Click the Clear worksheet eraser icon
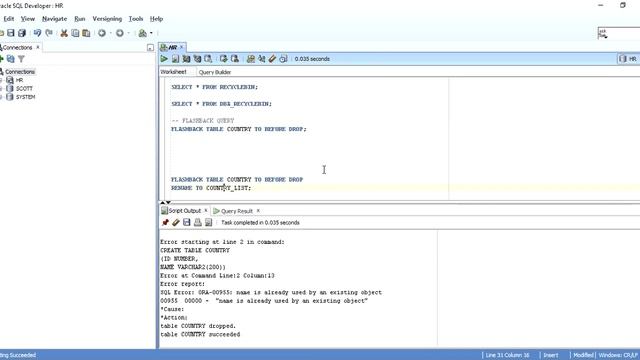The width and height of the screenshot is (640, 360). pyautogui.click(x=272, y=59)
